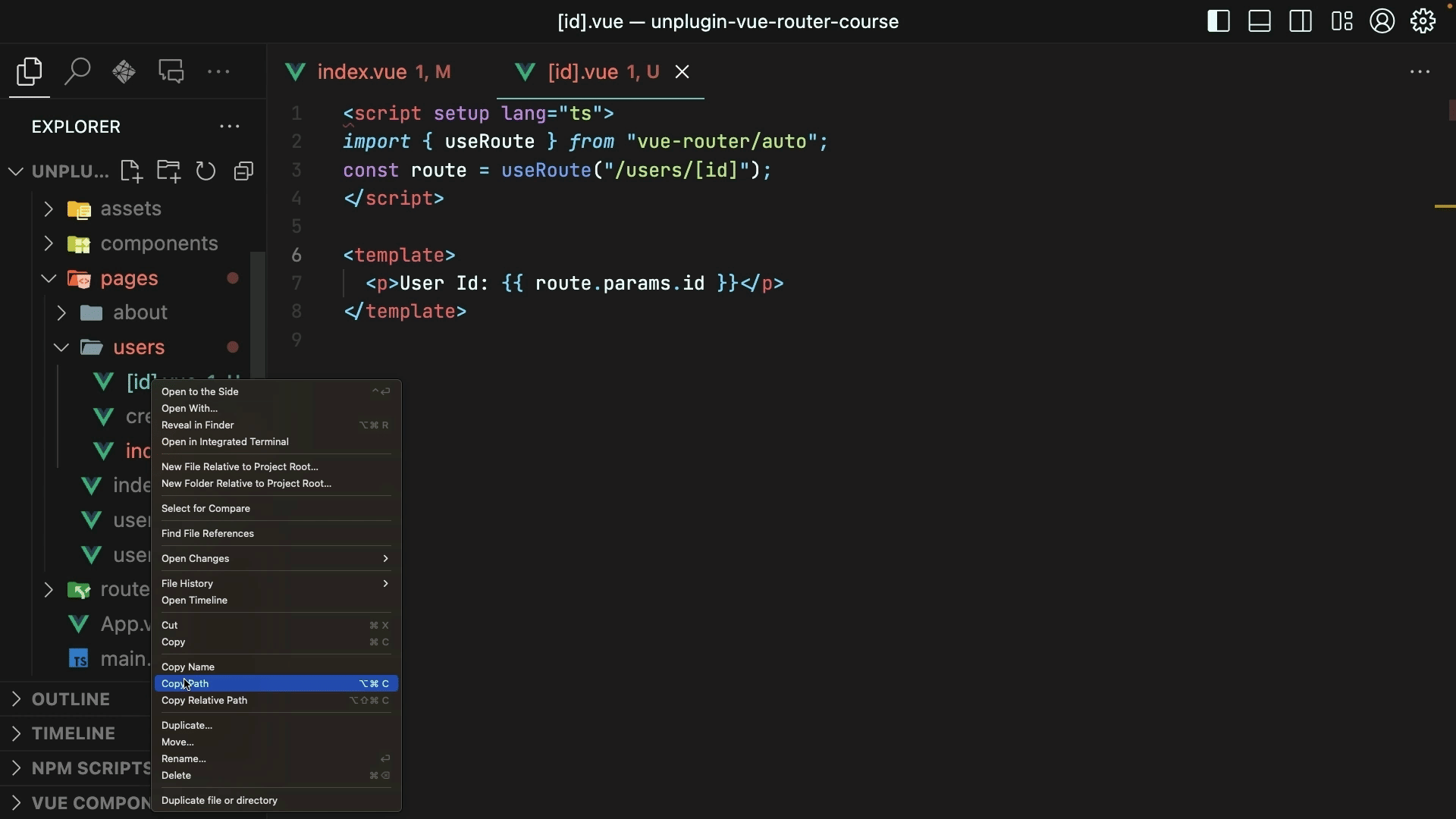Toggle the bottom panel layout icon
The image size is (1456, 819).
1260,21
